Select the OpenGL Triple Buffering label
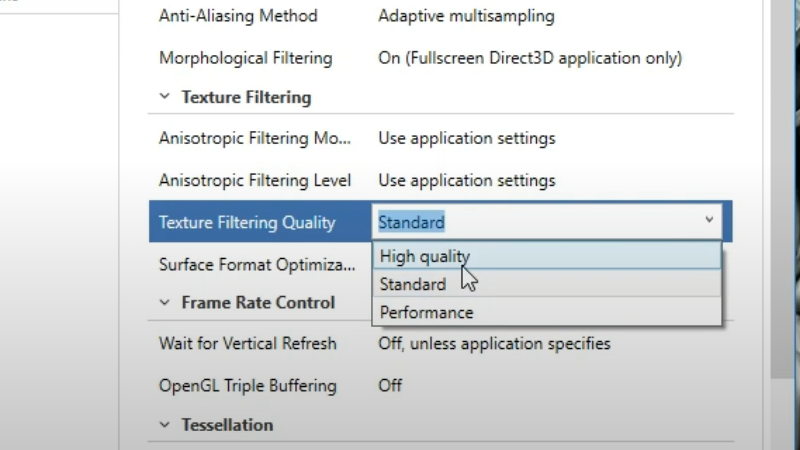 click(247, 385)
